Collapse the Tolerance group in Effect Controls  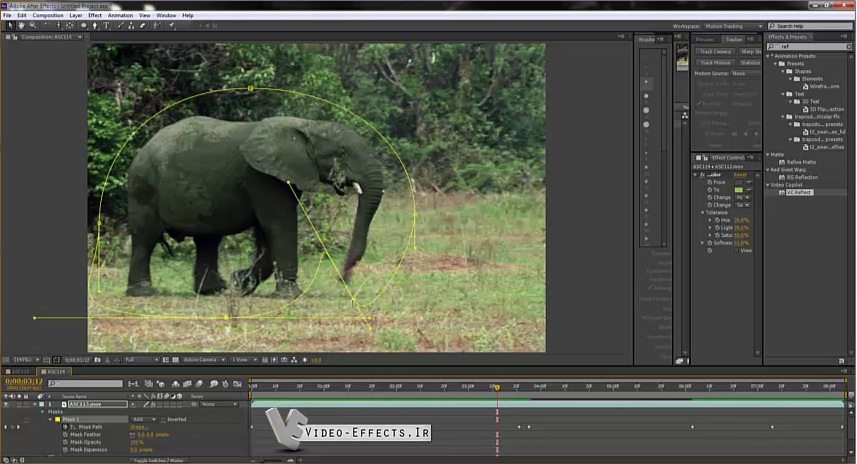point(703,213)
